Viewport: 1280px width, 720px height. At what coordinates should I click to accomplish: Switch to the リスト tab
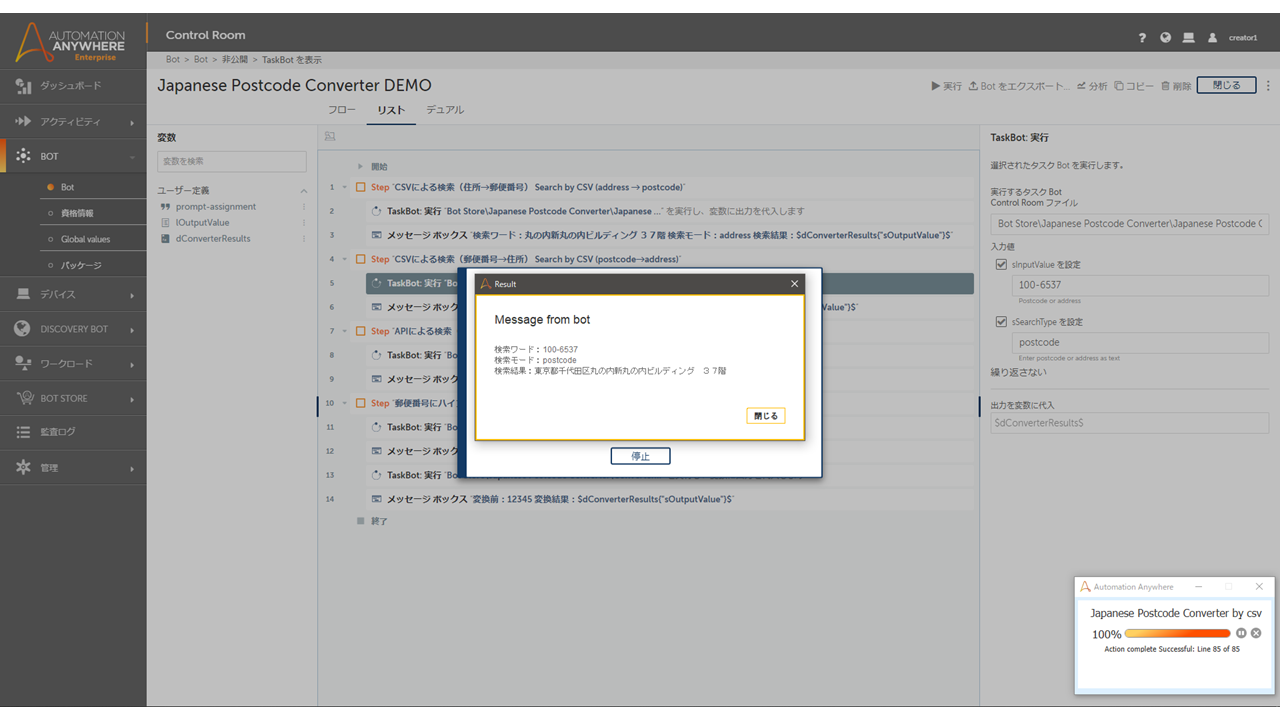[x=391, y=110]
